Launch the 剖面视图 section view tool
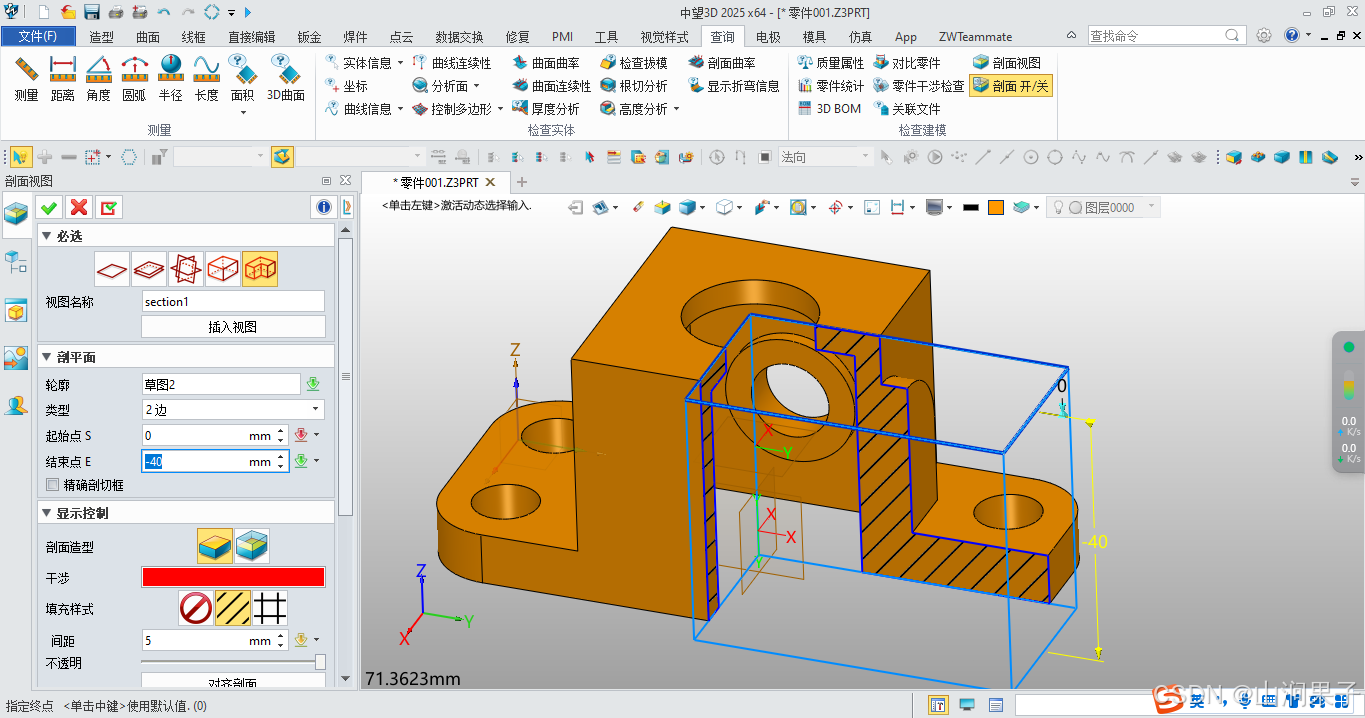This screenshot has width=1365, height=718. pos(1007,62)
